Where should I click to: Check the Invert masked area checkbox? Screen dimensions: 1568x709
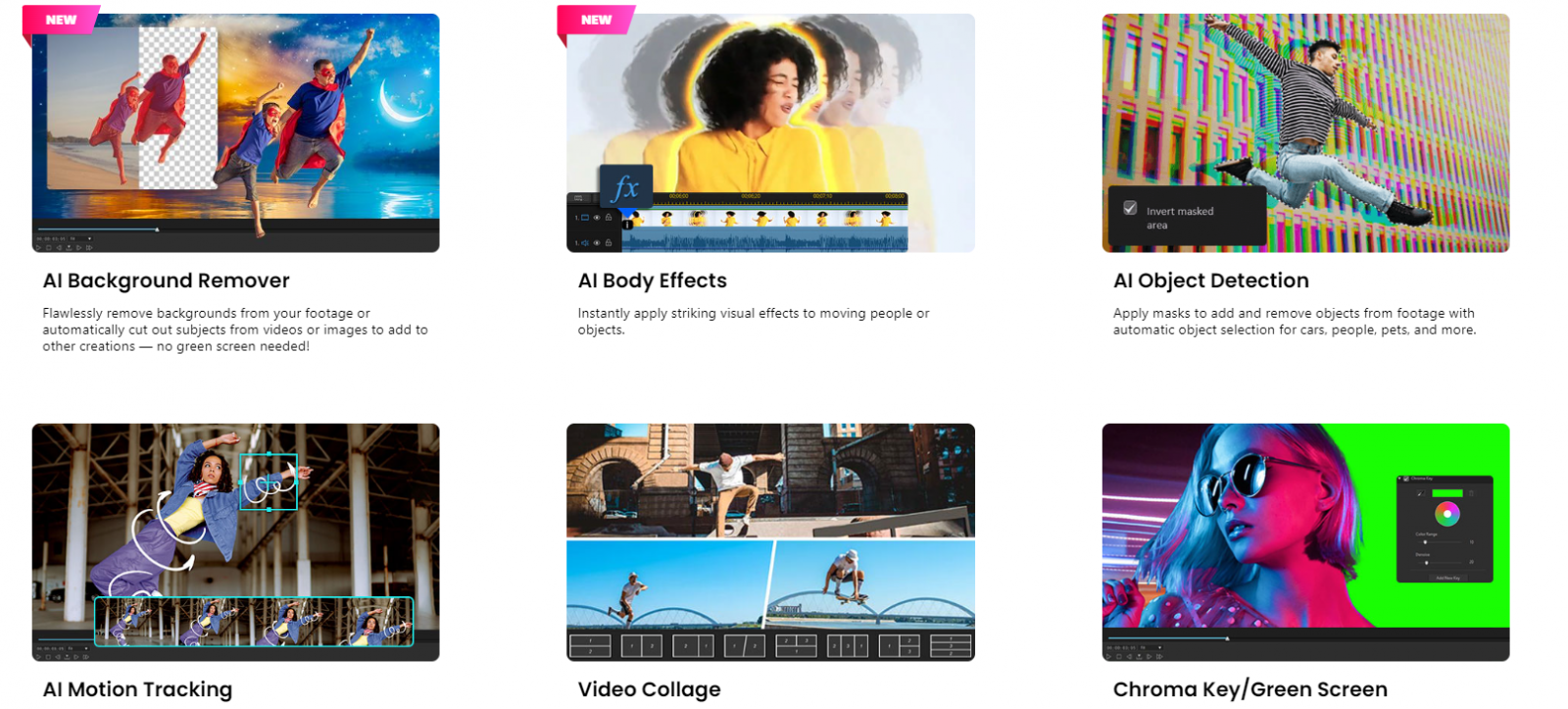1130,208
